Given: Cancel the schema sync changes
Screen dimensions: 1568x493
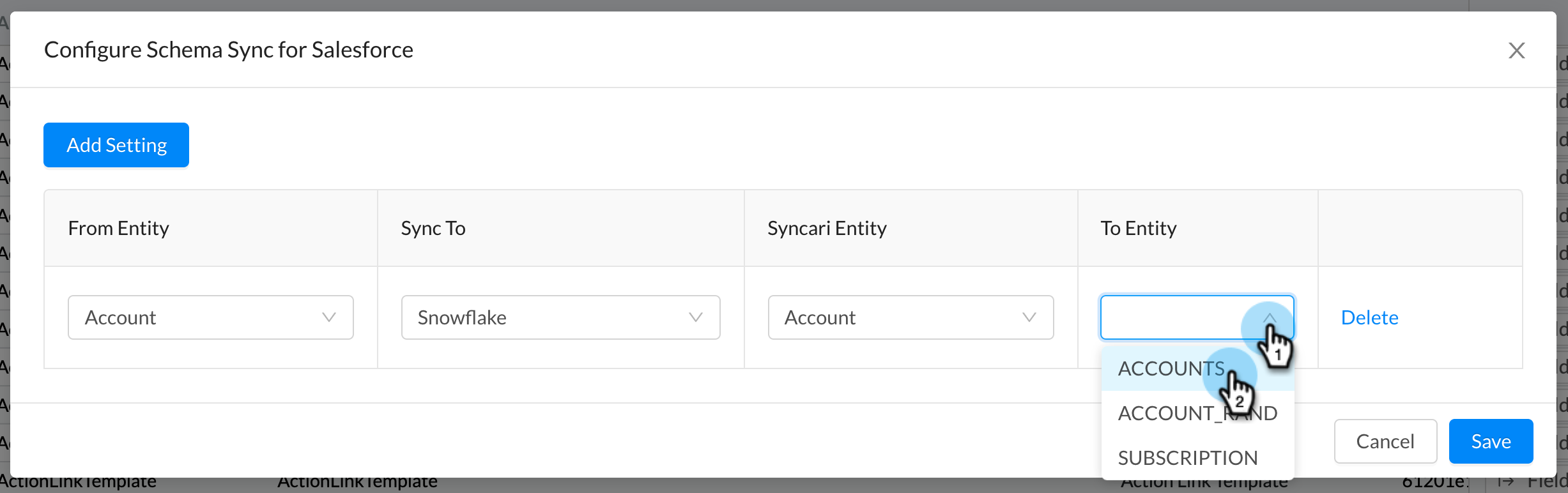Looking at the screenshot, I should pyautogui.click(x=1385, y=441).
